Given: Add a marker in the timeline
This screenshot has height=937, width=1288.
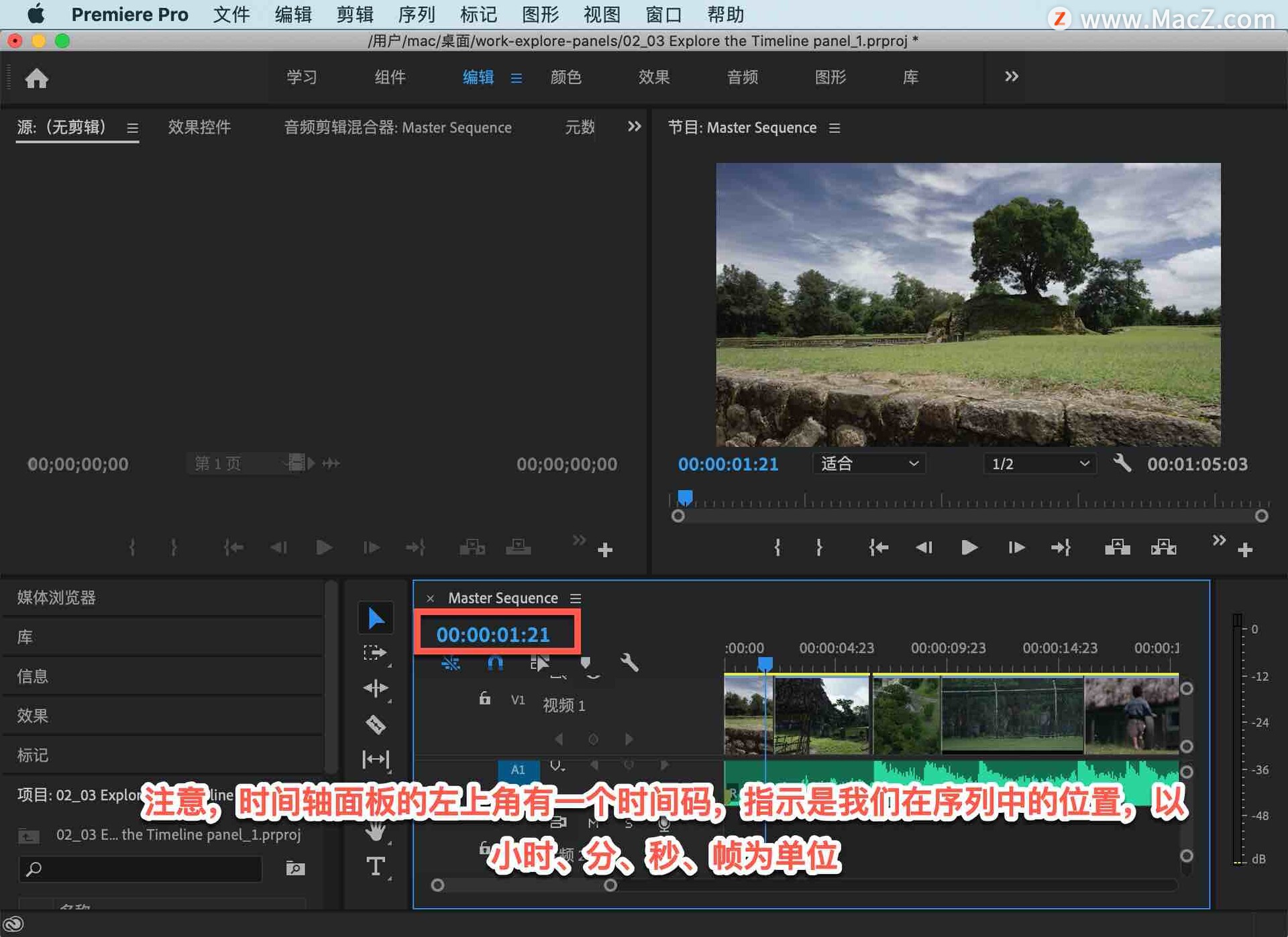Looking at the screenshot, I should tap(585, 663).
